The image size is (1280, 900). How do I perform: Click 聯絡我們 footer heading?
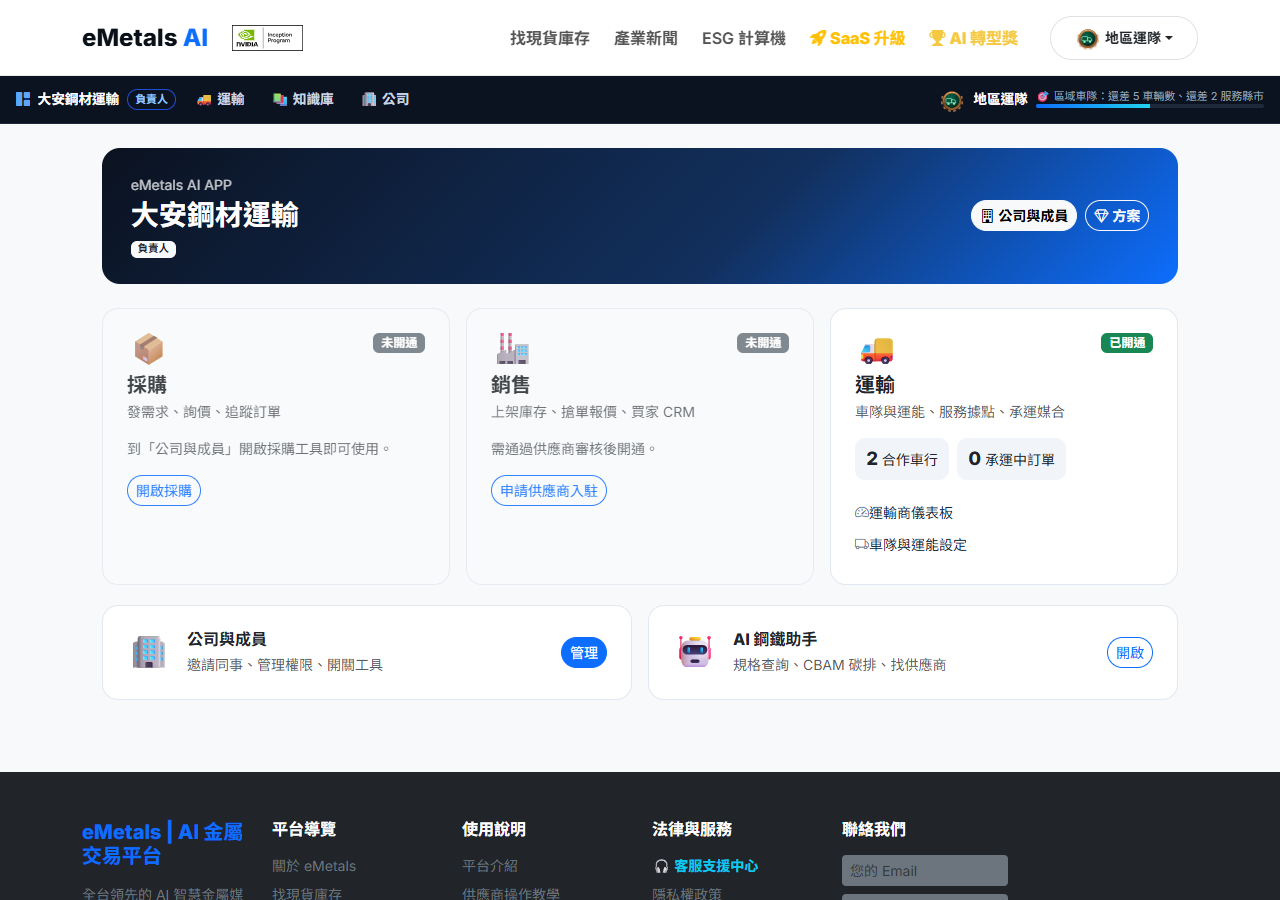click(x=874, y=829)
